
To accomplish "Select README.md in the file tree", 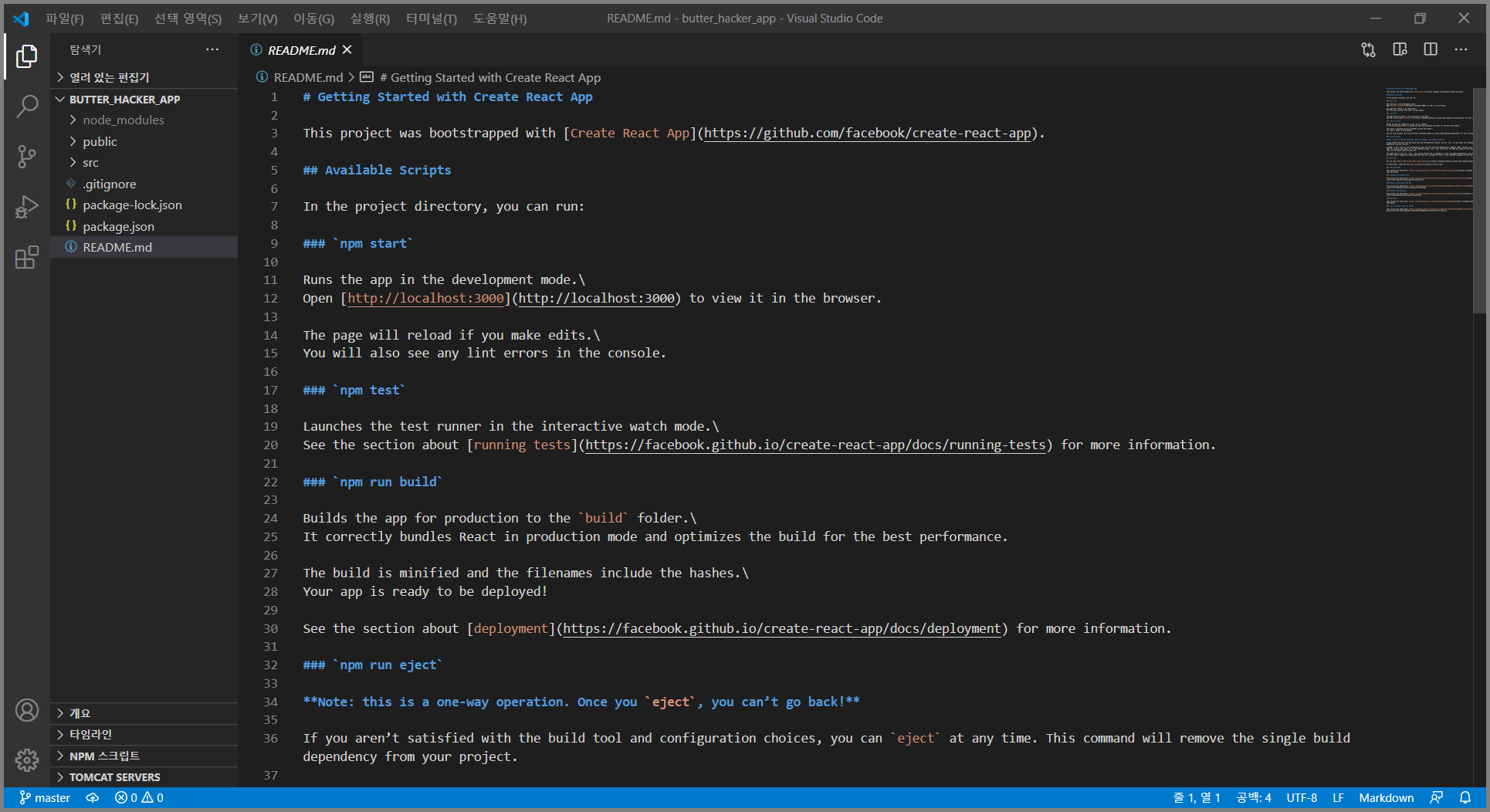I will click(144, 248).
